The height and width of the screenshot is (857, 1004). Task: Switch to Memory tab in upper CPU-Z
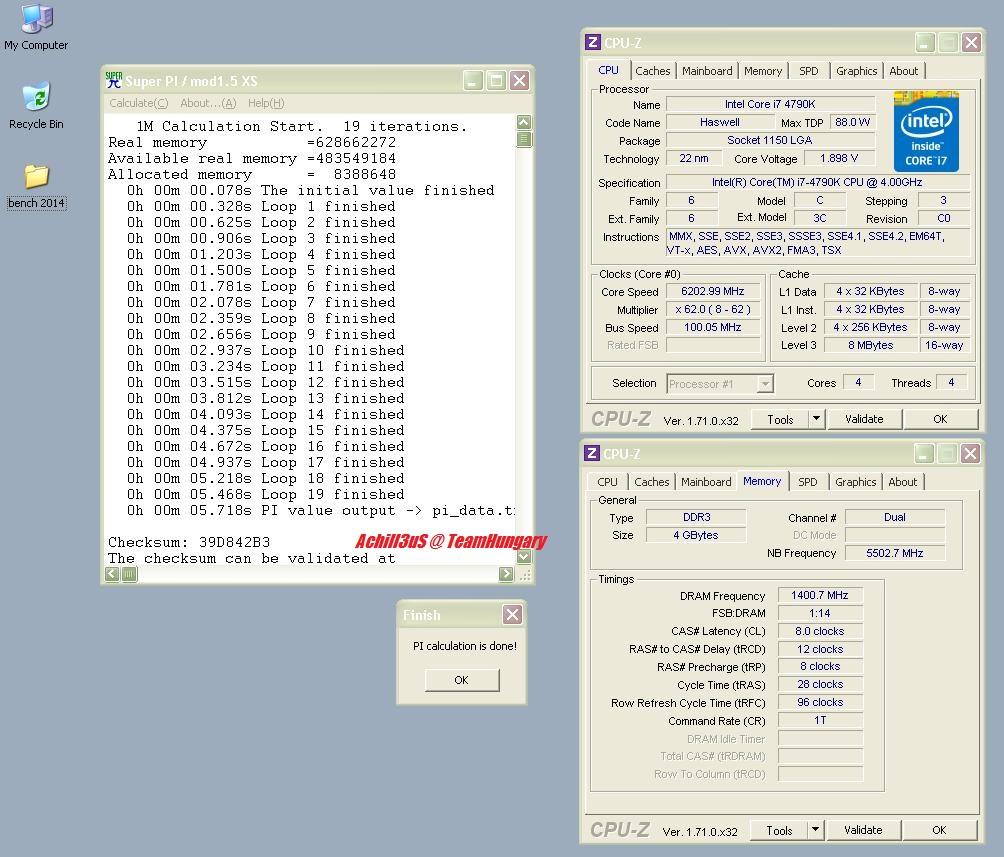point(763,71)
